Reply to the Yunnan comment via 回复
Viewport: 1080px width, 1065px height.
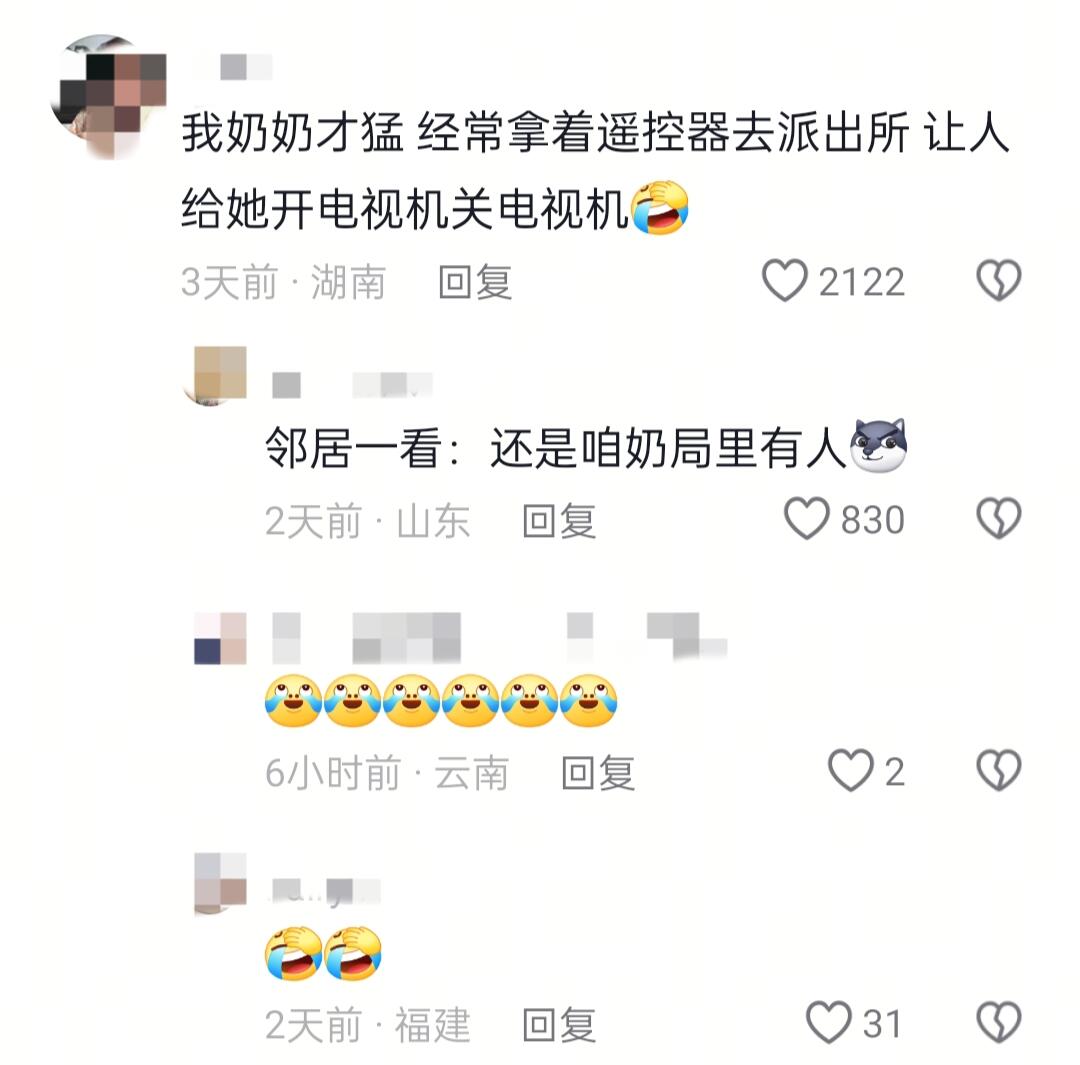(598, 773)
